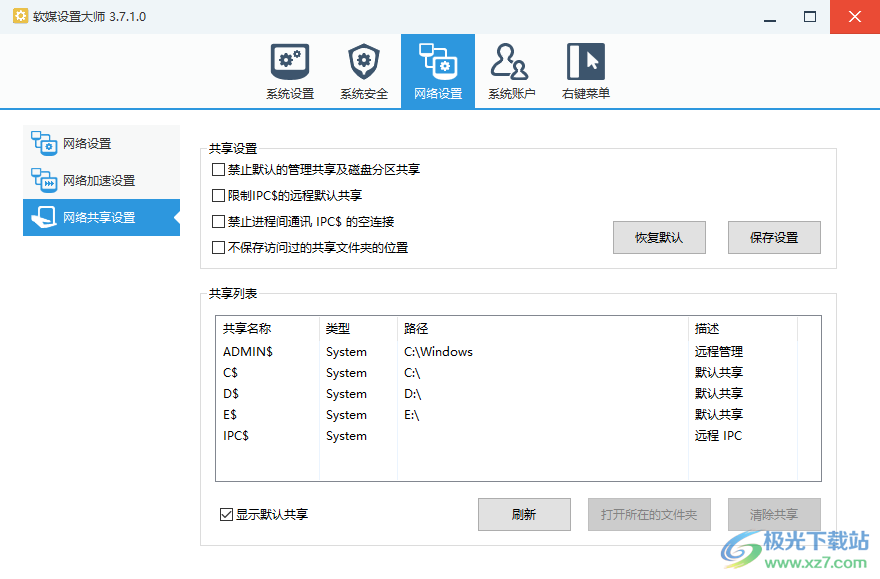Enable 禁止默认的管理共享及磁盘分区共享 checkbox
The width and height of the screenshot is (880, 579).
tap(218, 169)
